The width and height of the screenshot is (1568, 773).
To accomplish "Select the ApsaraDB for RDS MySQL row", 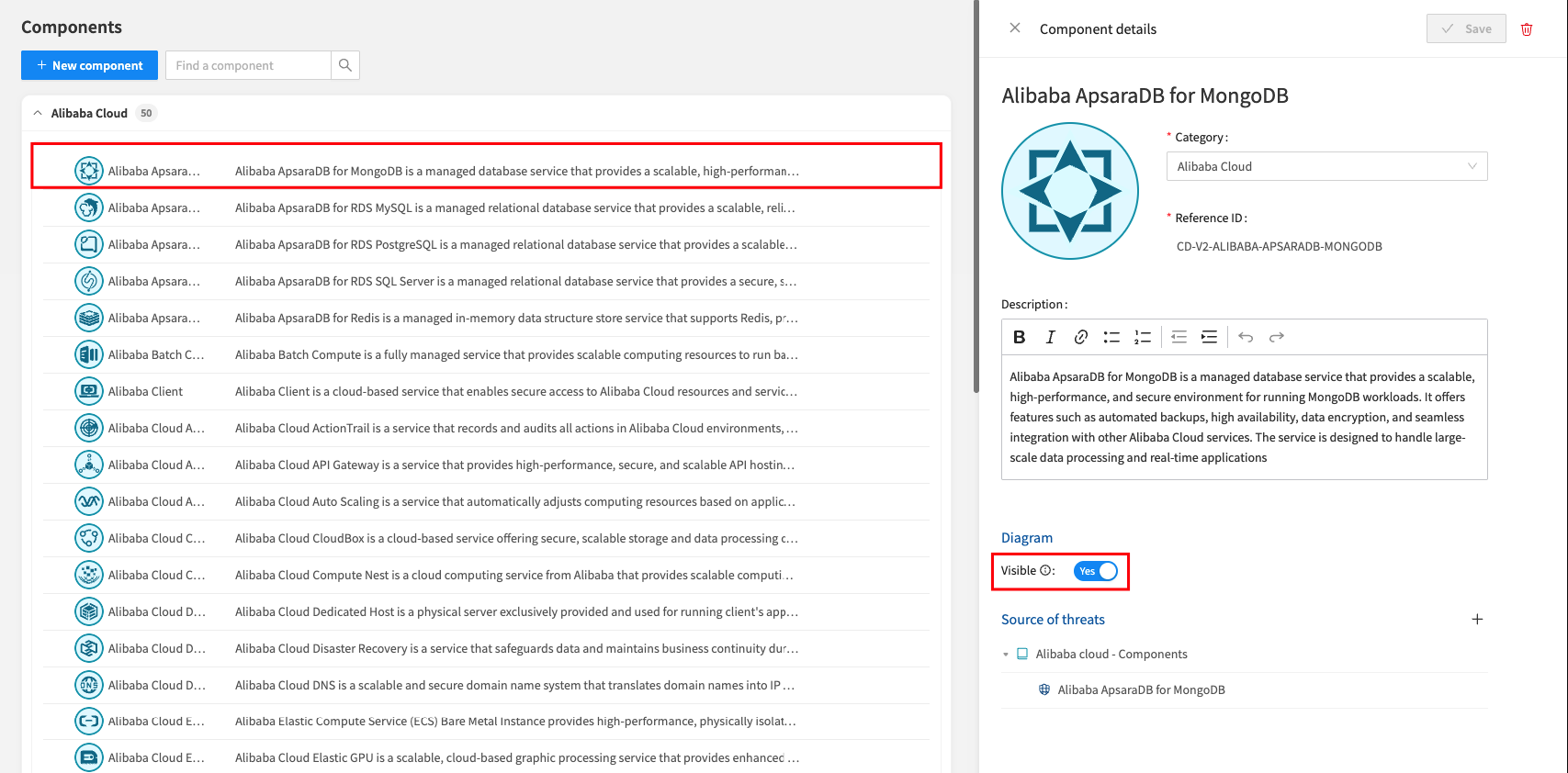I will (x=486, y=207).
